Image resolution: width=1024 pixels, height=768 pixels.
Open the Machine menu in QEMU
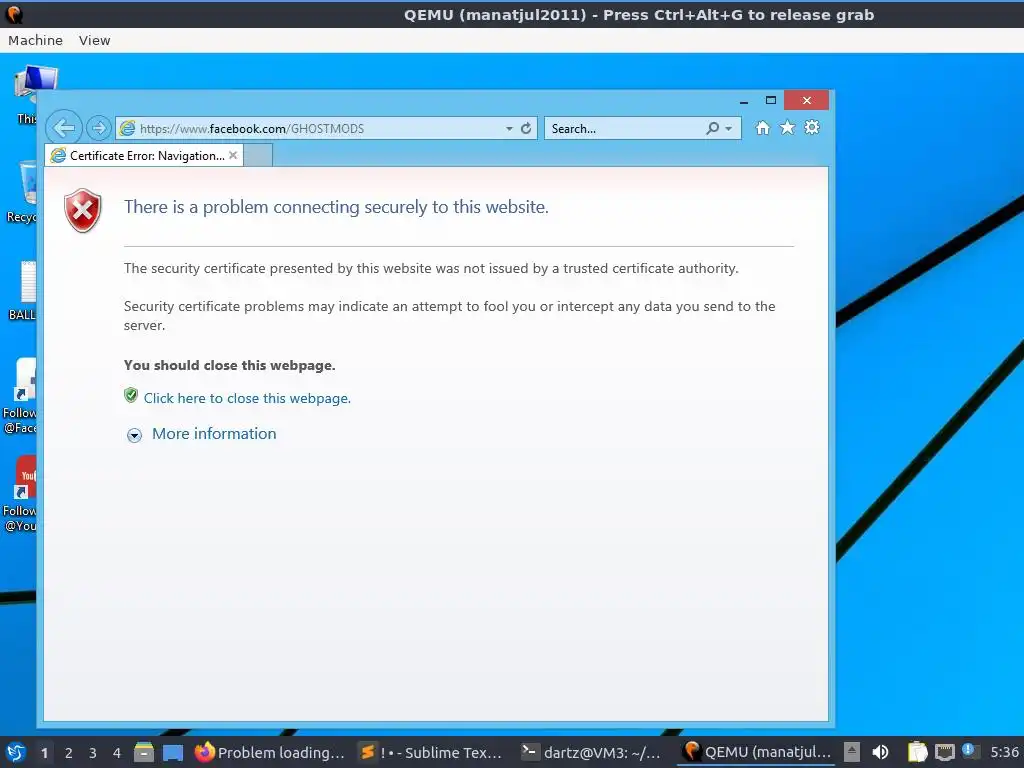point(35,40)
